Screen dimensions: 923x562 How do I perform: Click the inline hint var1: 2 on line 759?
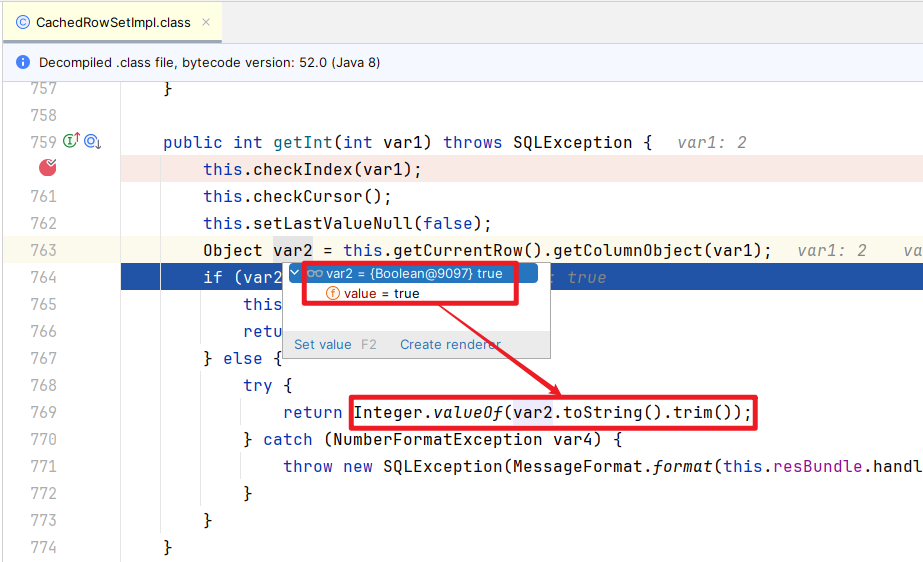(712, 142)
